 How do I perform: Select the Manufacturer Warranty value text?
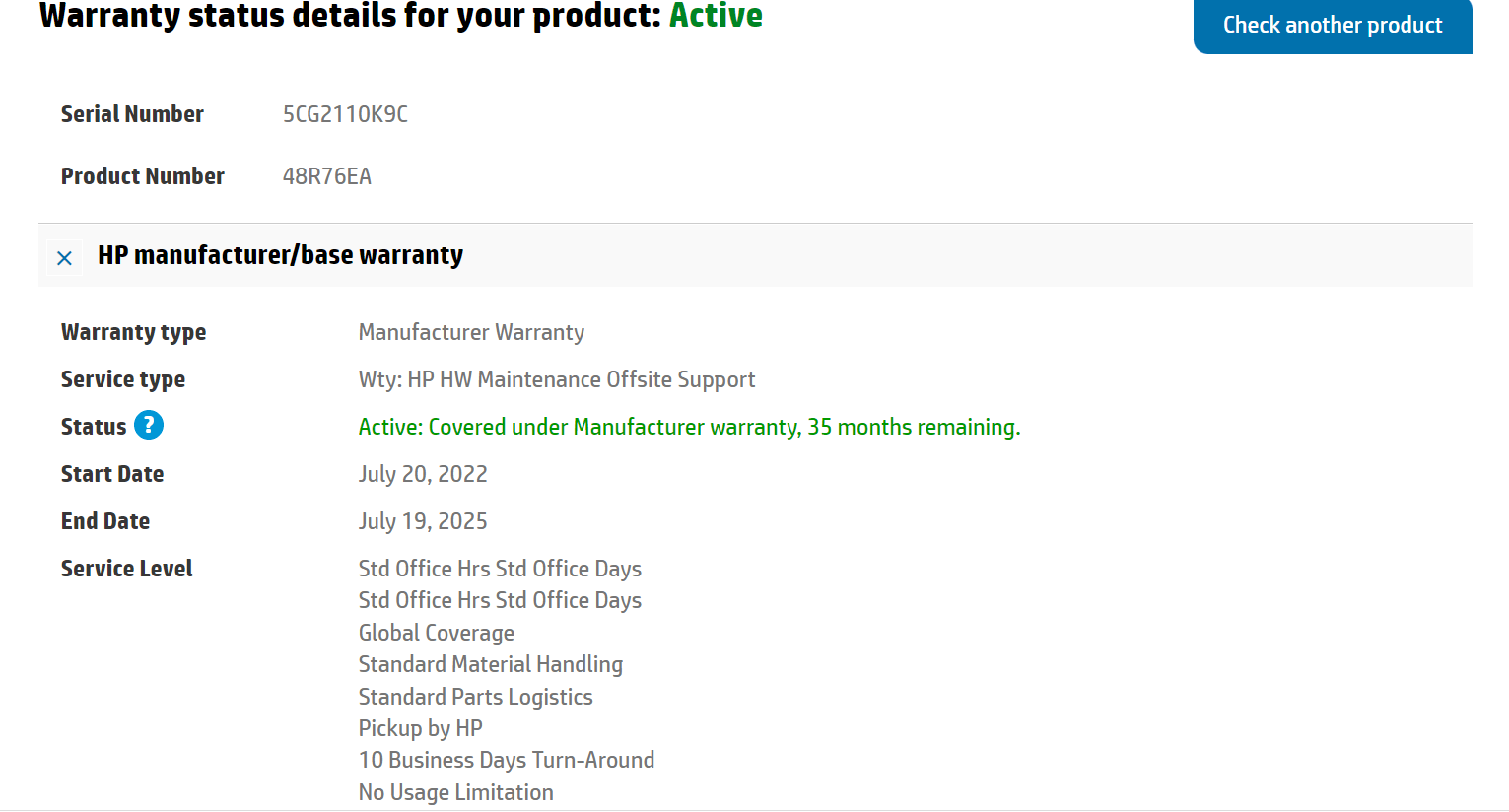471,332
